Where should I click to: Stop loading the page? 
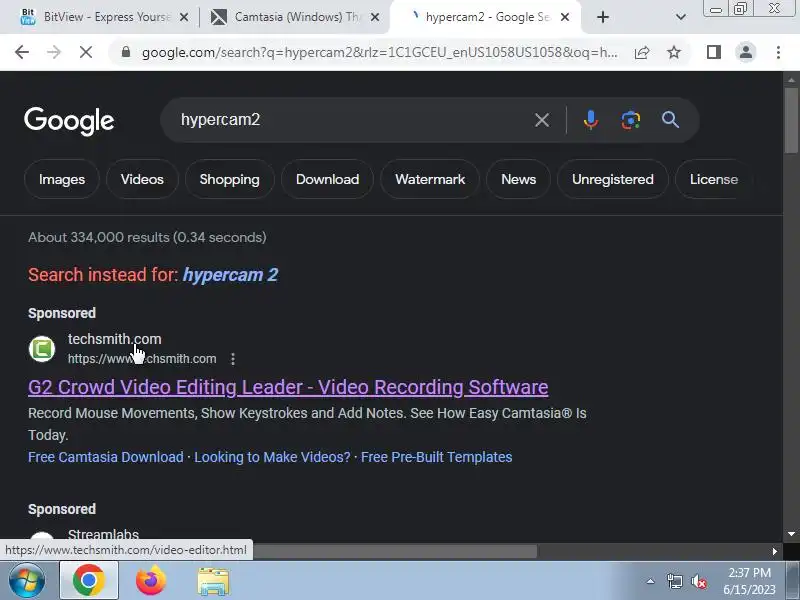click(86, 52)
